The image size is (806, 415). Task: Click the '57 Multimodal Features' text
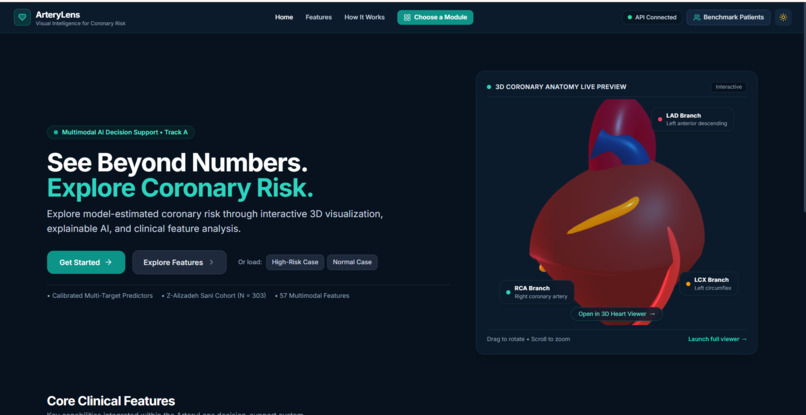pos(314,296)
